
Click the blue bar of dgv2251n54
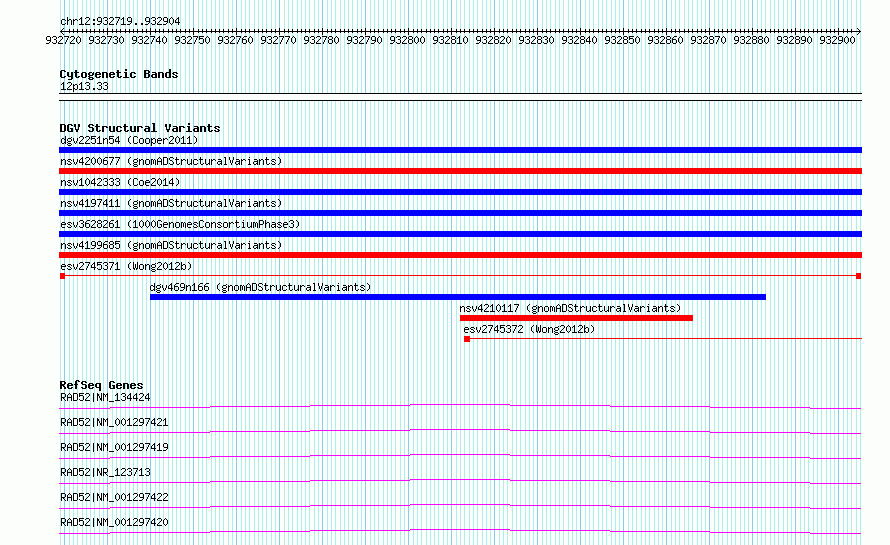(460, 150)
